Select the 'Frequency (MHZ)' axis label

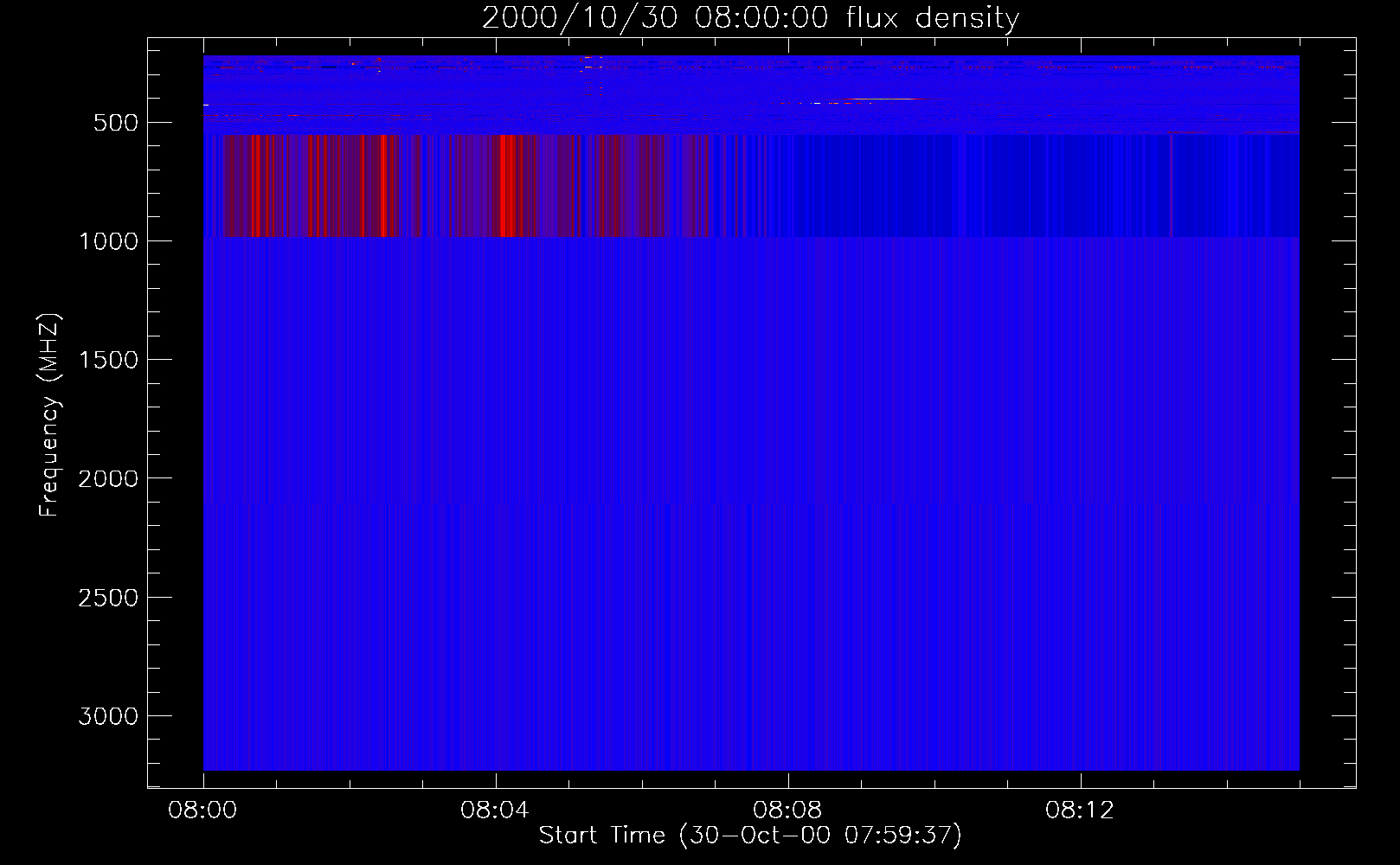click(51, 415)
